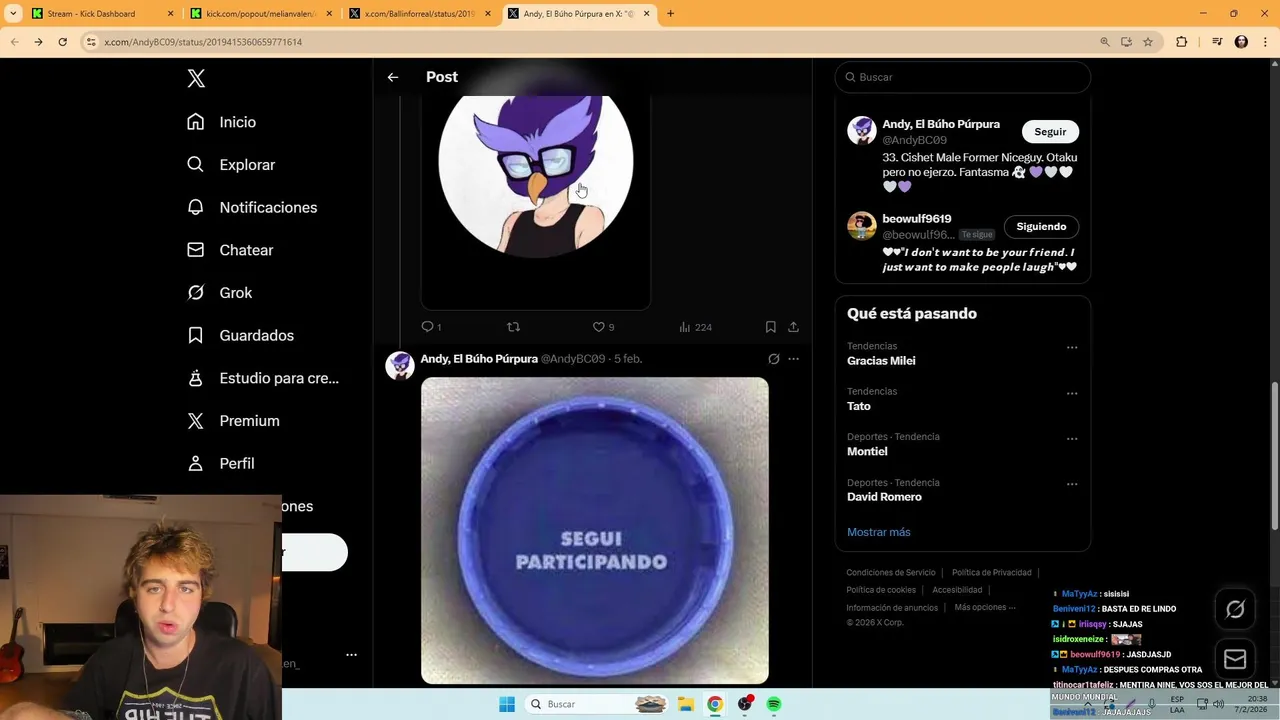Image resolution: width=1280 pixels, height=720 pixels.
Task: Click the floating Grok button
Action: point(1235,609)
